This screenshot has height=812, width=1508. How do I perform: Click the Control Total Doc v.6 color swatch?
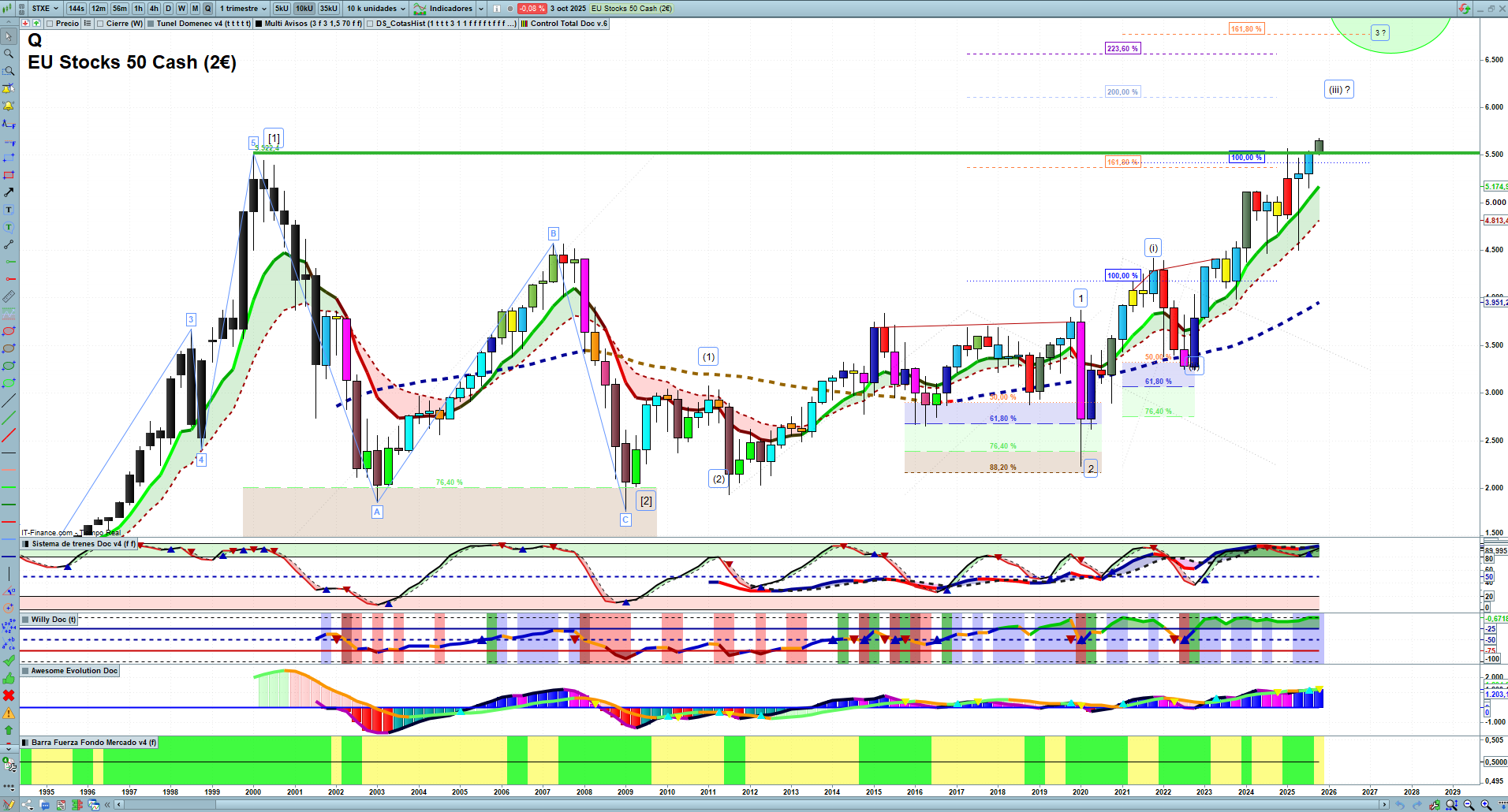(524, 24)
